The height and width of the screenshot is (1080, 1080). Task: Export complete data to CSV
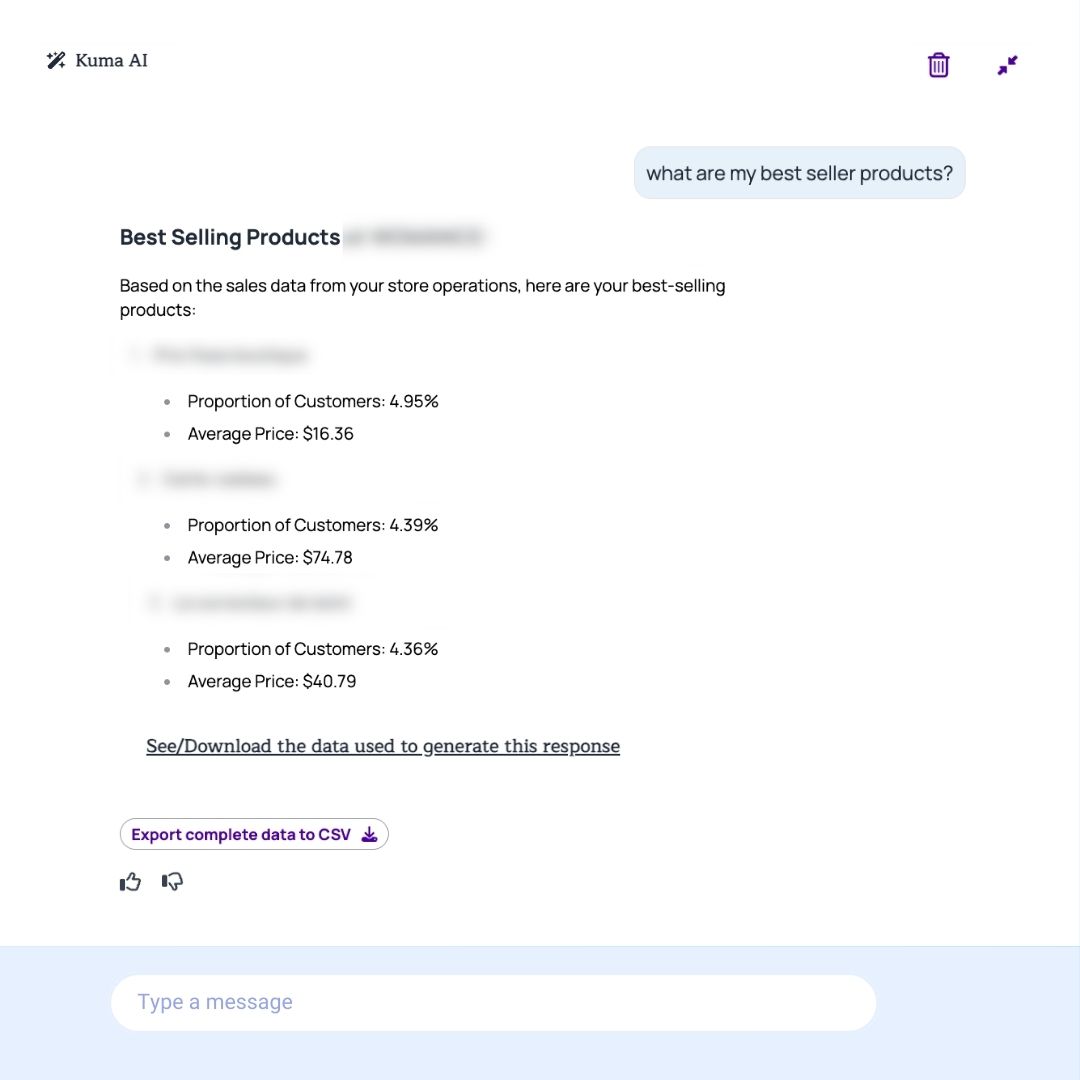[x=254, y=834]
